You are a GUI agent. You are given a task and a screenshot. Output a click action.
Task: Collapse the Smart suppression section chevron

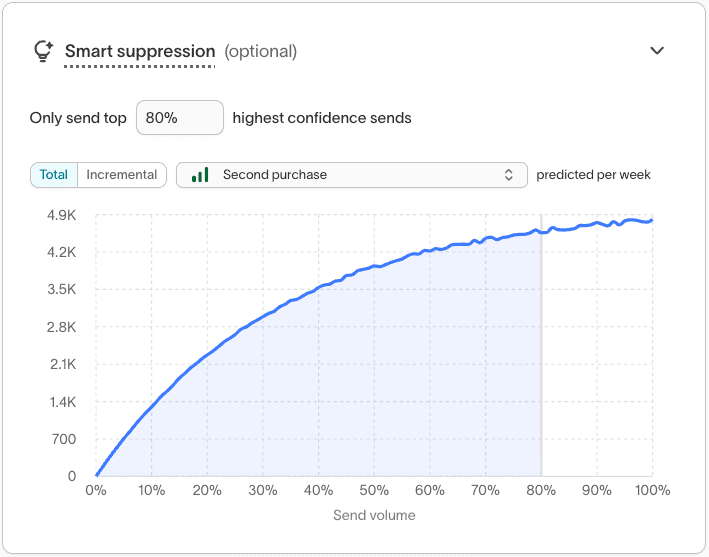[x=657, y=51]
